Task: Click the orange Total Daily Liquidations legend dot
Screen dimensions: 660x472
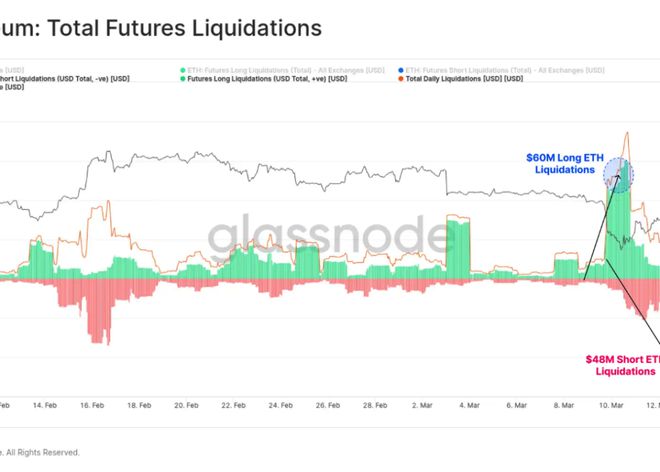Action: click(401, 78)
